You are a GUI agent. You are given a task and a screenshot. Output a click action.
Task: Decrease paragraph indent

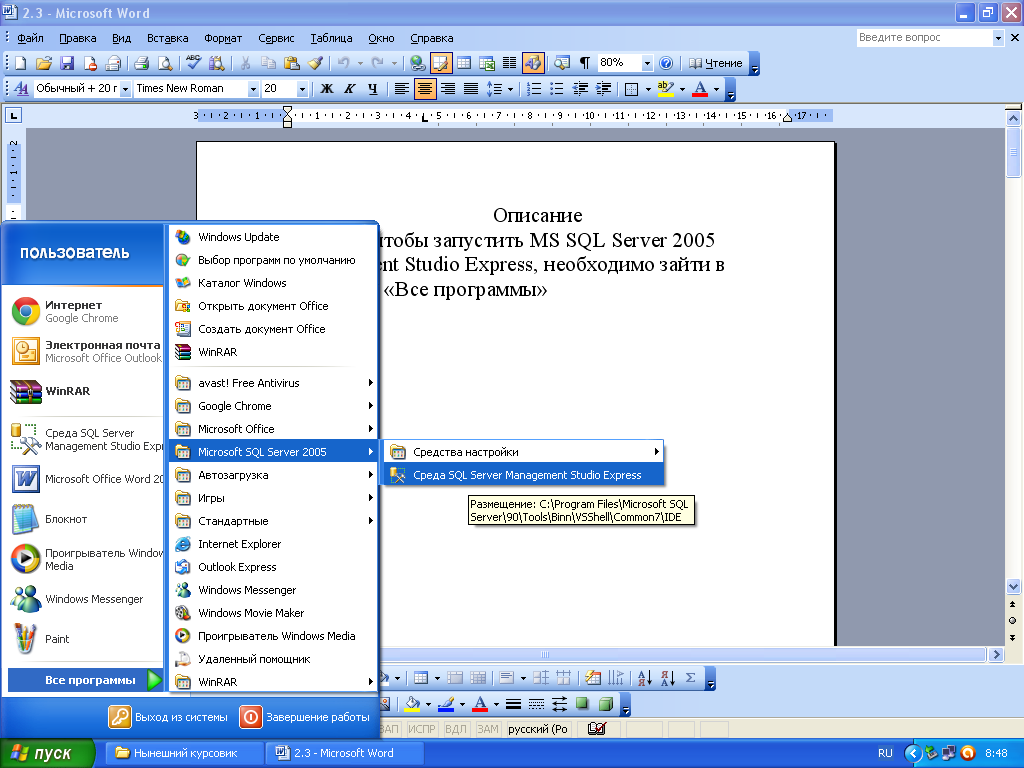pyautogui.click(x=580, y=88)
